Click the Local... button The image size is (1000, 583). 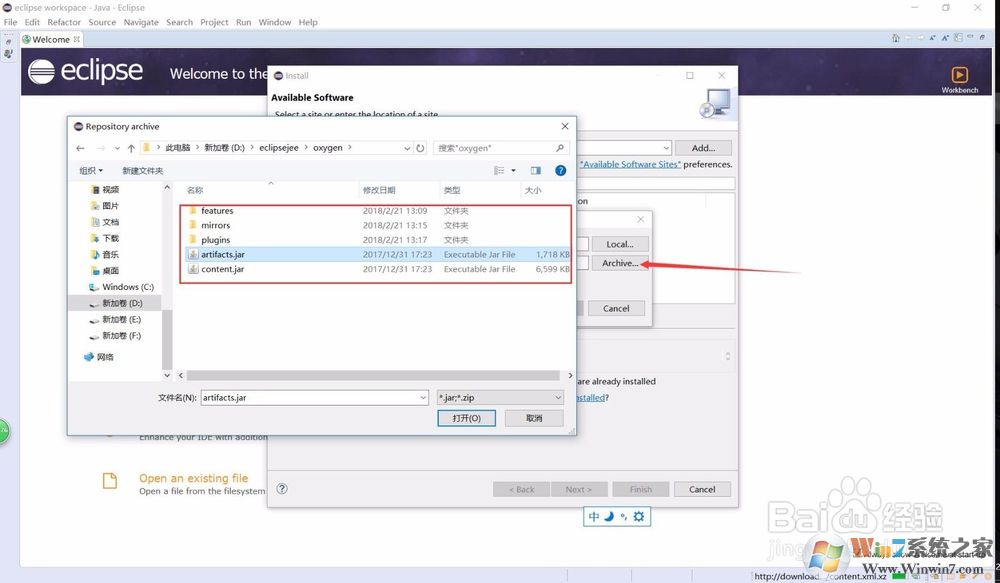click(x=619, y=244)
